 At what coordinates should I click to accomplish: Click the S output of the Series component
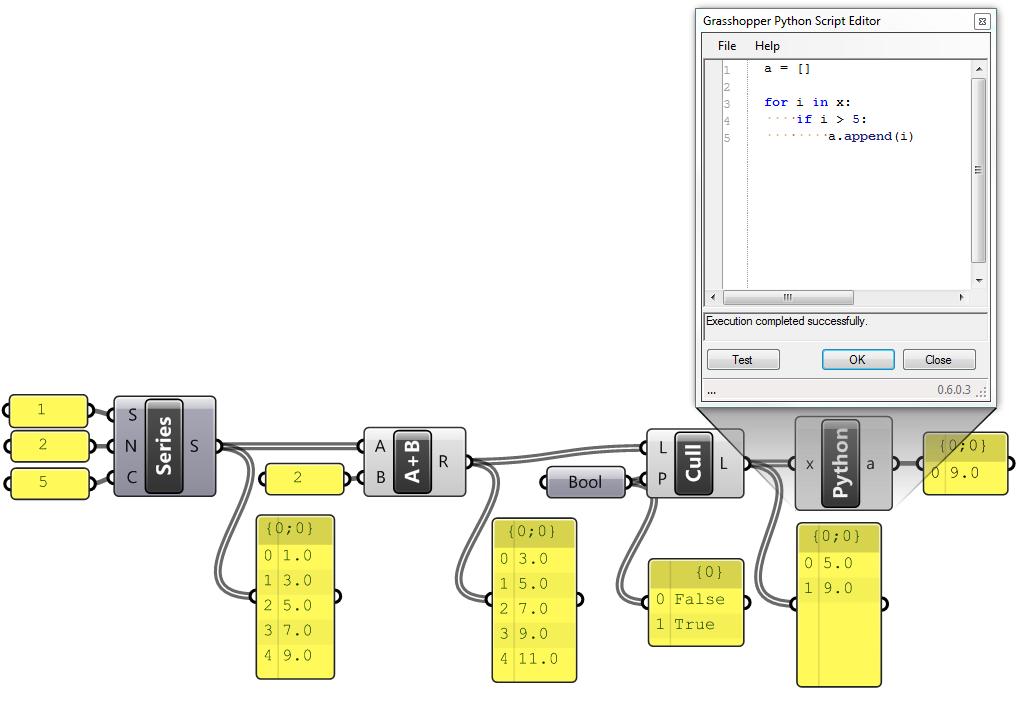pos(195,446)
